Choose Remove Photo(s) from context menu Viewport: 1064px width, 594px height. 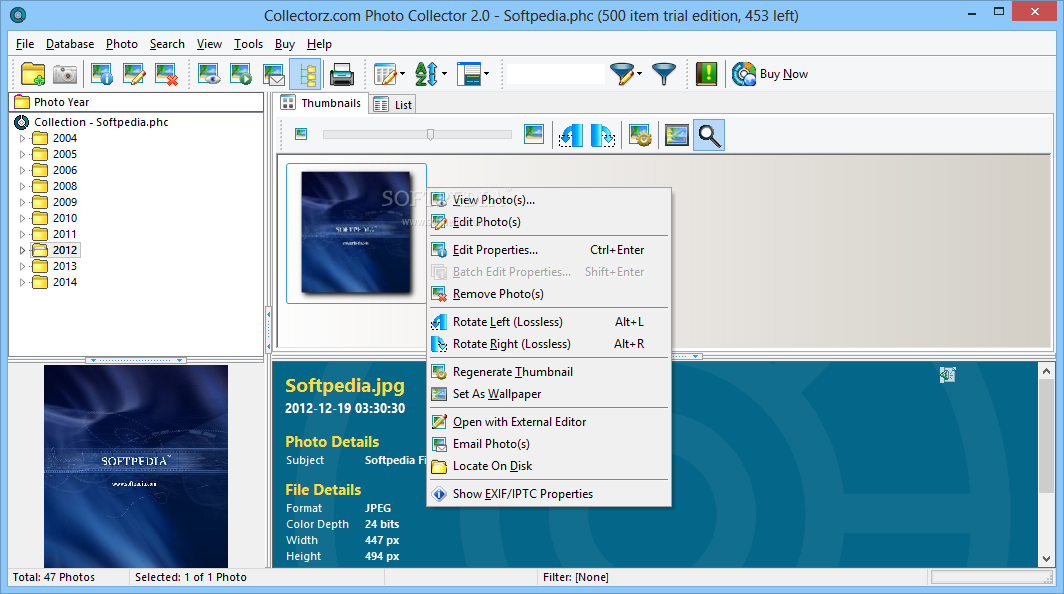click(548, 294)
